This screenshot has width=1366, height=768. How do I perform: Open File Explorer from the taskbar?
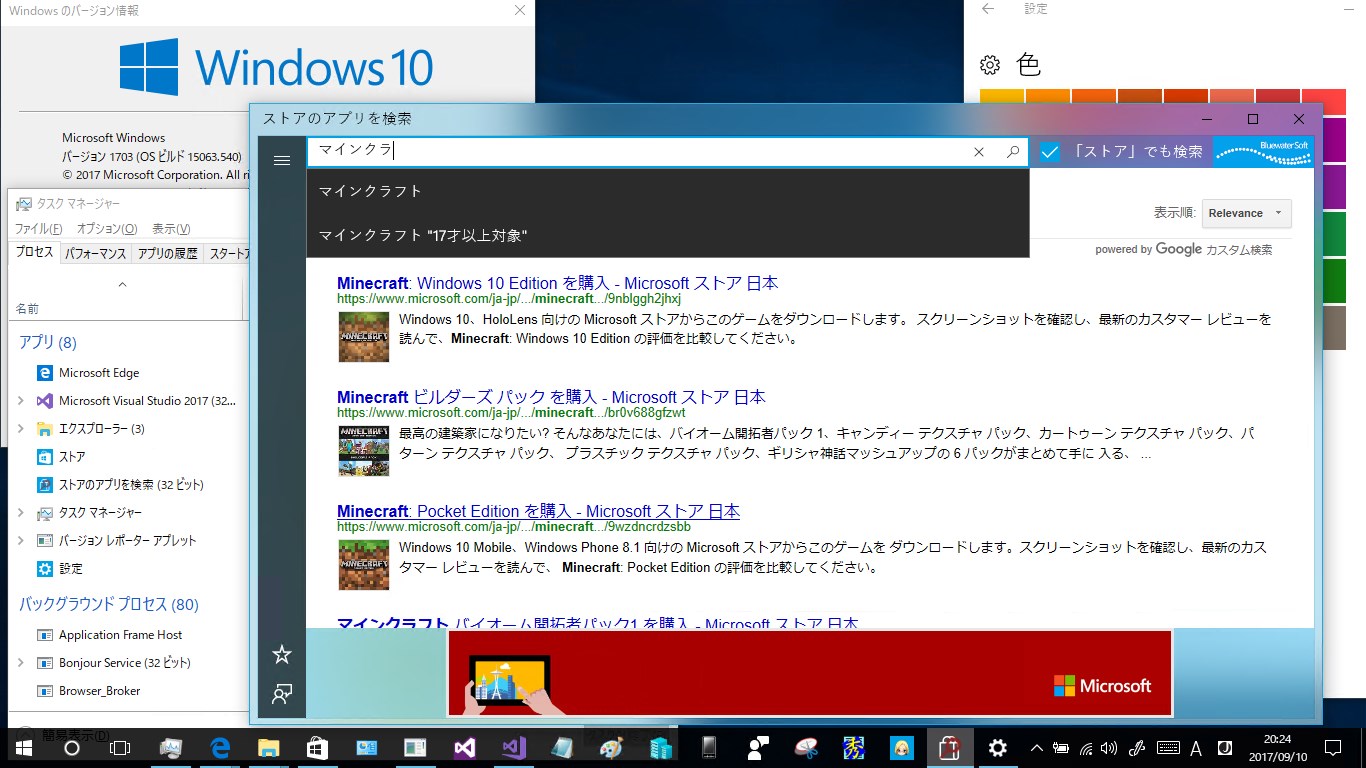[x=268, y=747]
